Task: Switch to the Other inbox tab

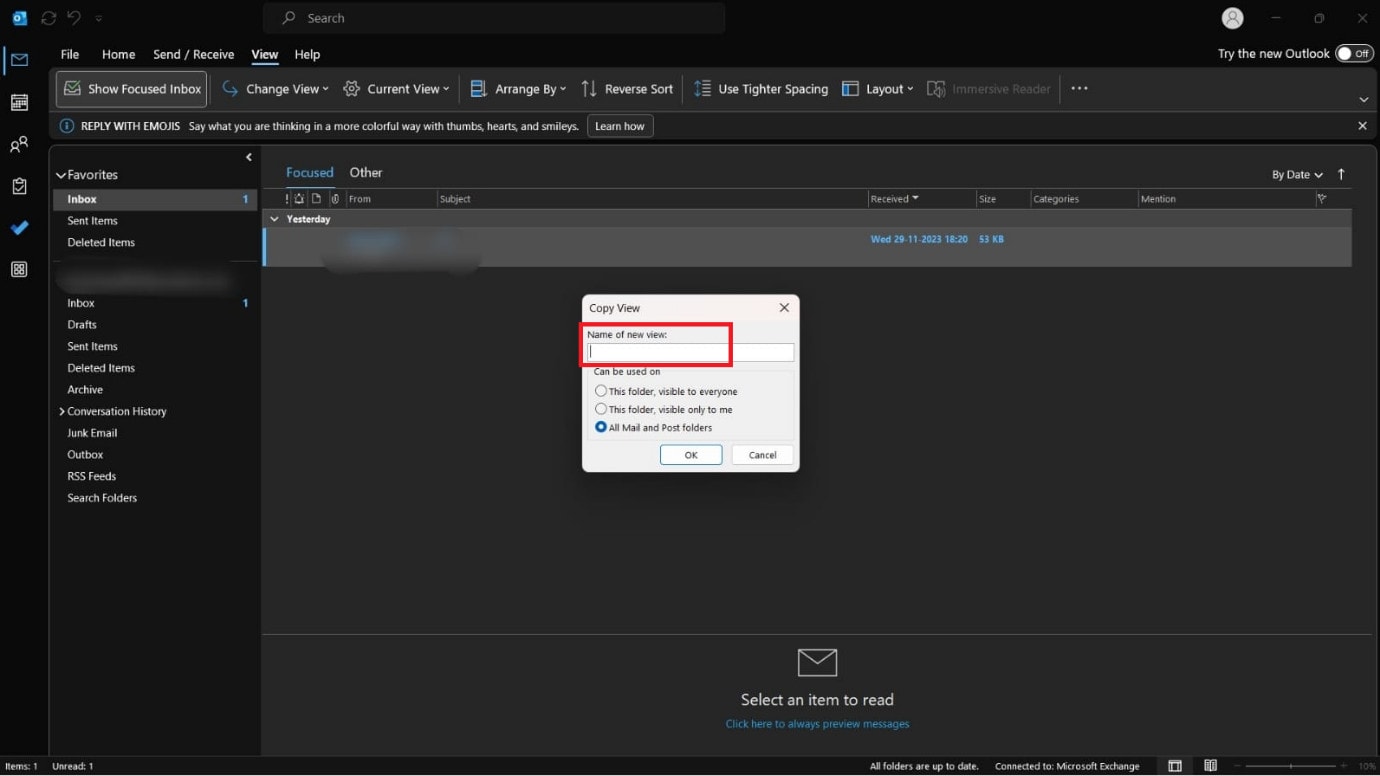Action: 366,172
